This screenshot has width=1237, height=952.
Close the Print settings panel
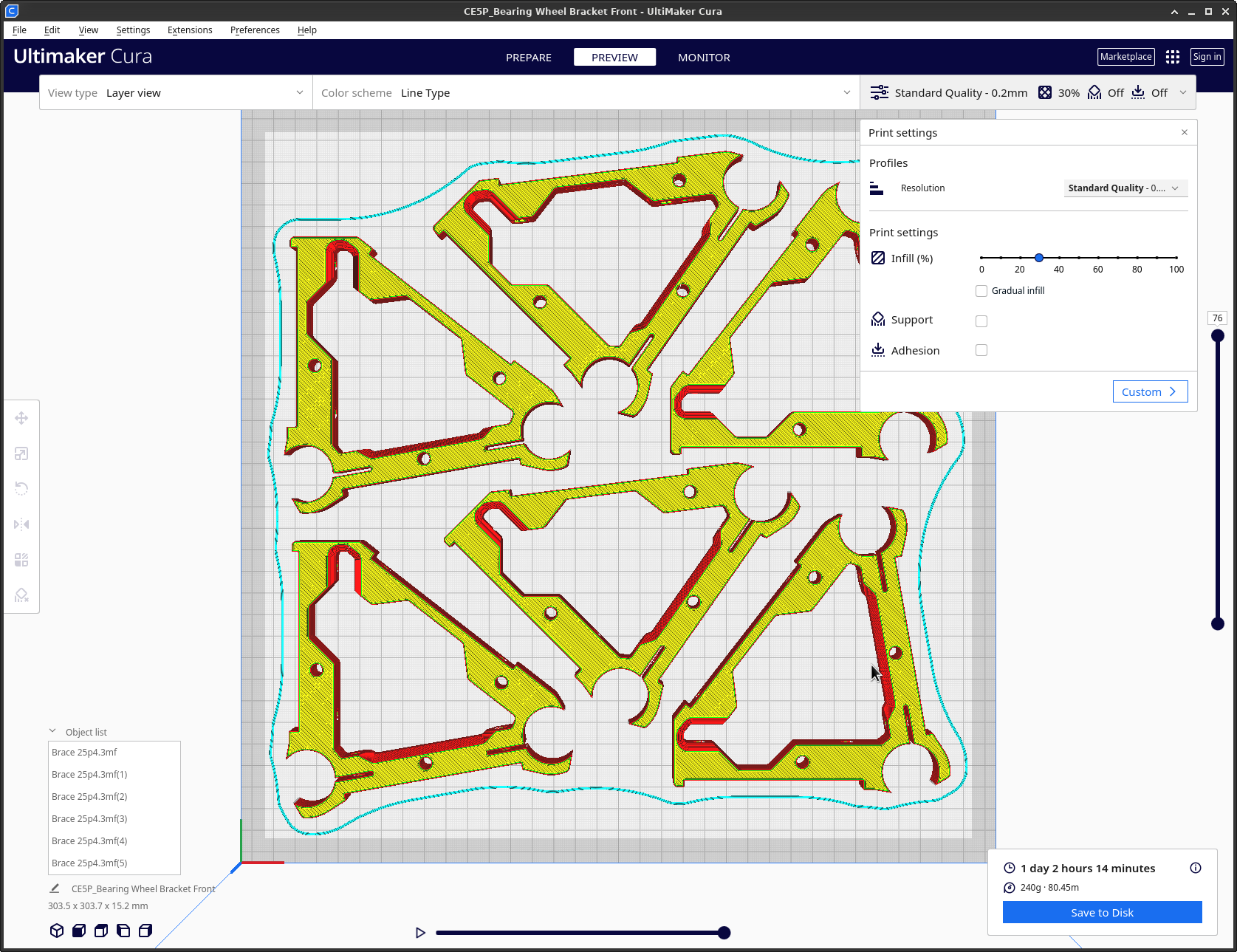(1185, 132)
